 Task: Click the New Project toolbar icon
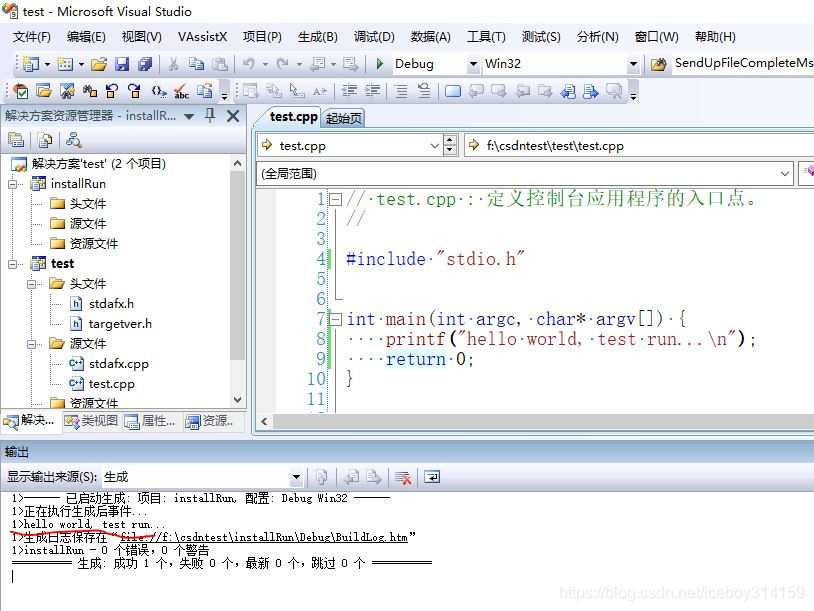tap(31, 64)
